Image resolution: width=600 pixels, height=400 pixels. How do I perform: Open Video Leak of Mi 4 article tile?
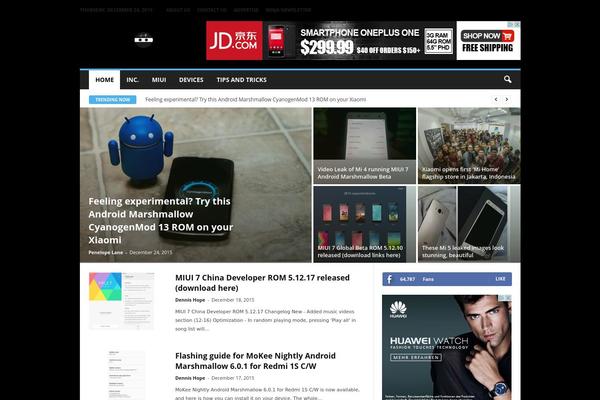click(x=365, y=145)
